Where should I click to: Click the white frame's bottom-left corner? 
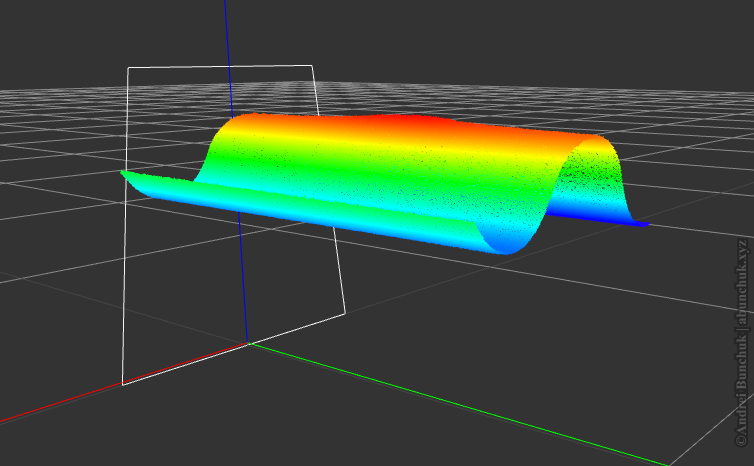click(123, 383)
